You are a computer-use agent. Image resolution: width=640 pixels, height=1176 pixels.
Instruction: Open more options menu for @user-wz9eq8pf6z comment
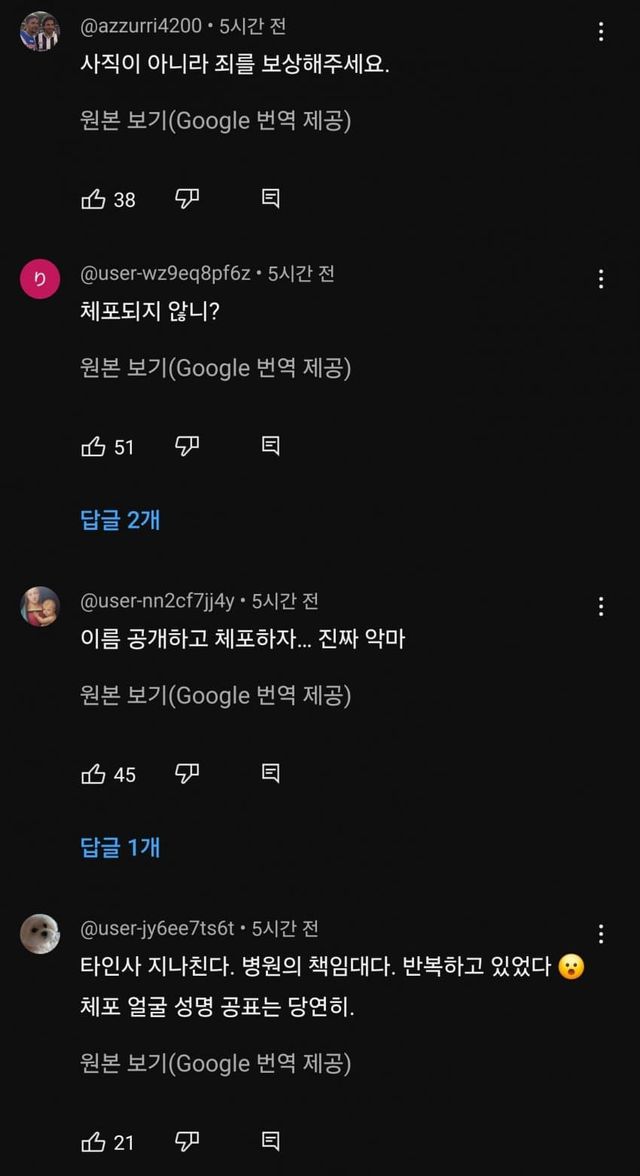pyautogui.click(x=601, y=279)
